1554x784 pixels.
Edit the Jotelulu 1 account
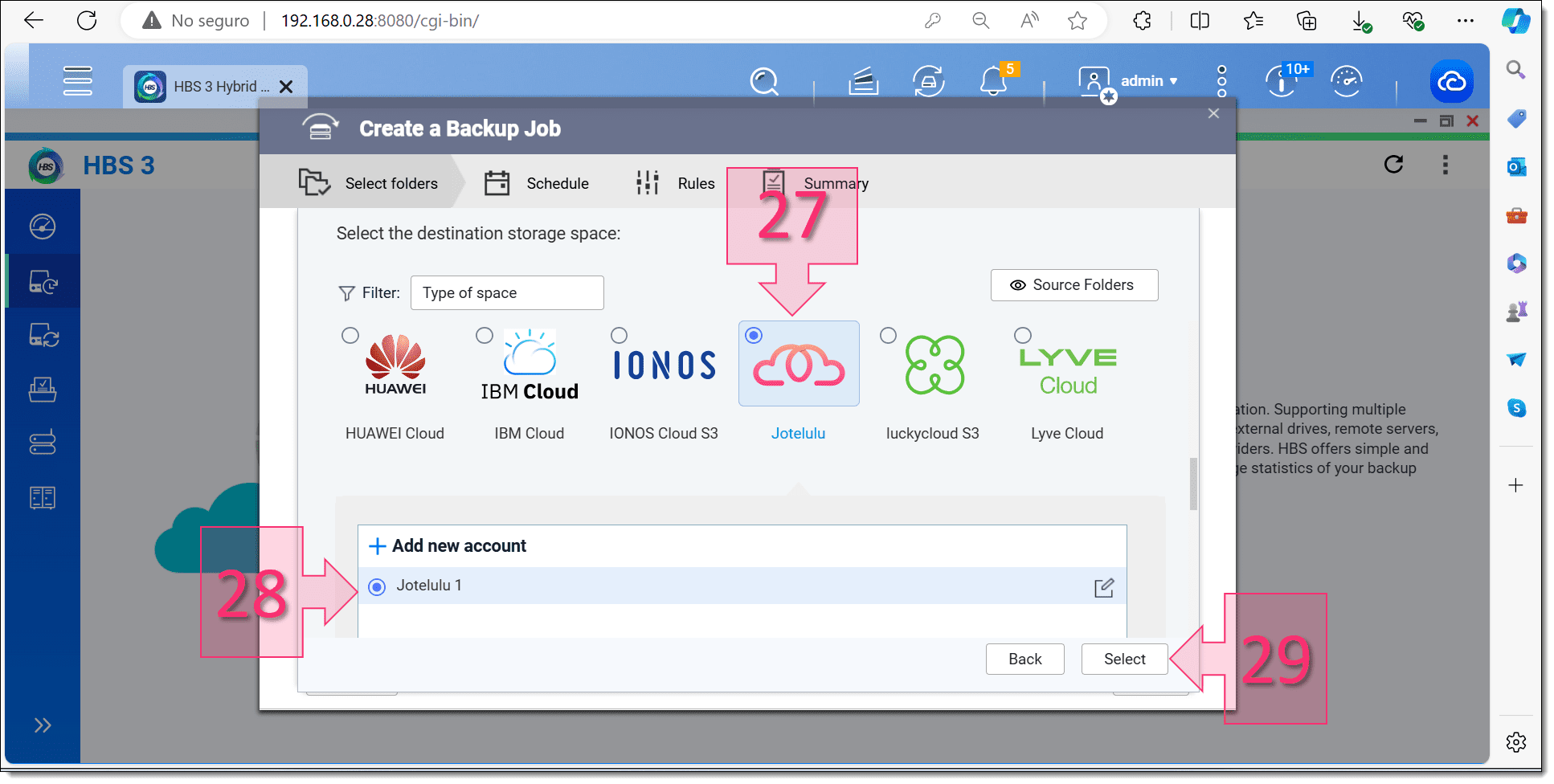[x=1104, y=587]
